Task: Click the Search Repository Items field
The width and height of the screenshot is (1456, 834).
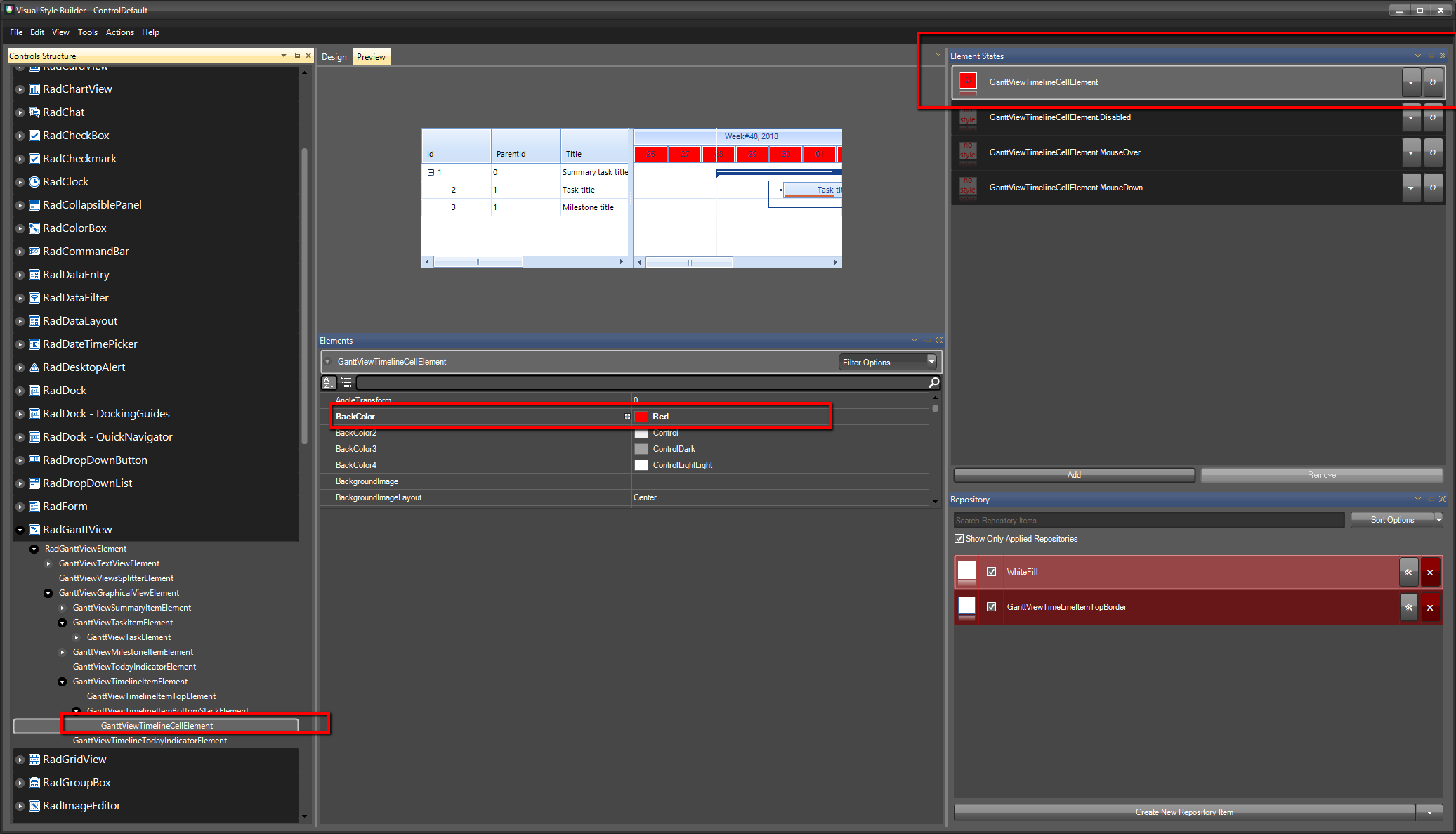Action: tap(1148, 520)
